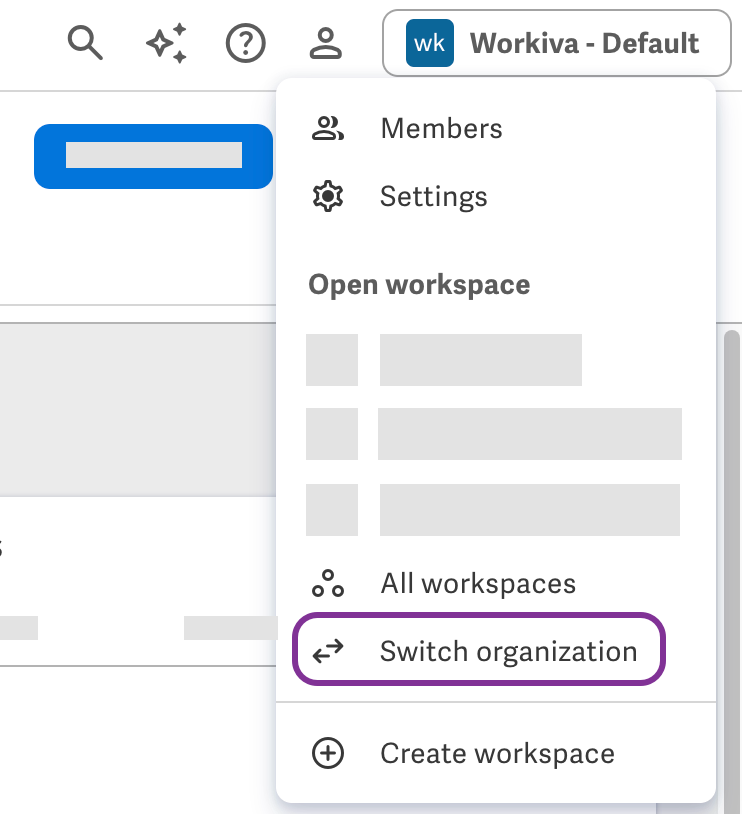This screenshot has height=814, width=742.
Task: Open Settings from the menu
Action: [496, 196]
